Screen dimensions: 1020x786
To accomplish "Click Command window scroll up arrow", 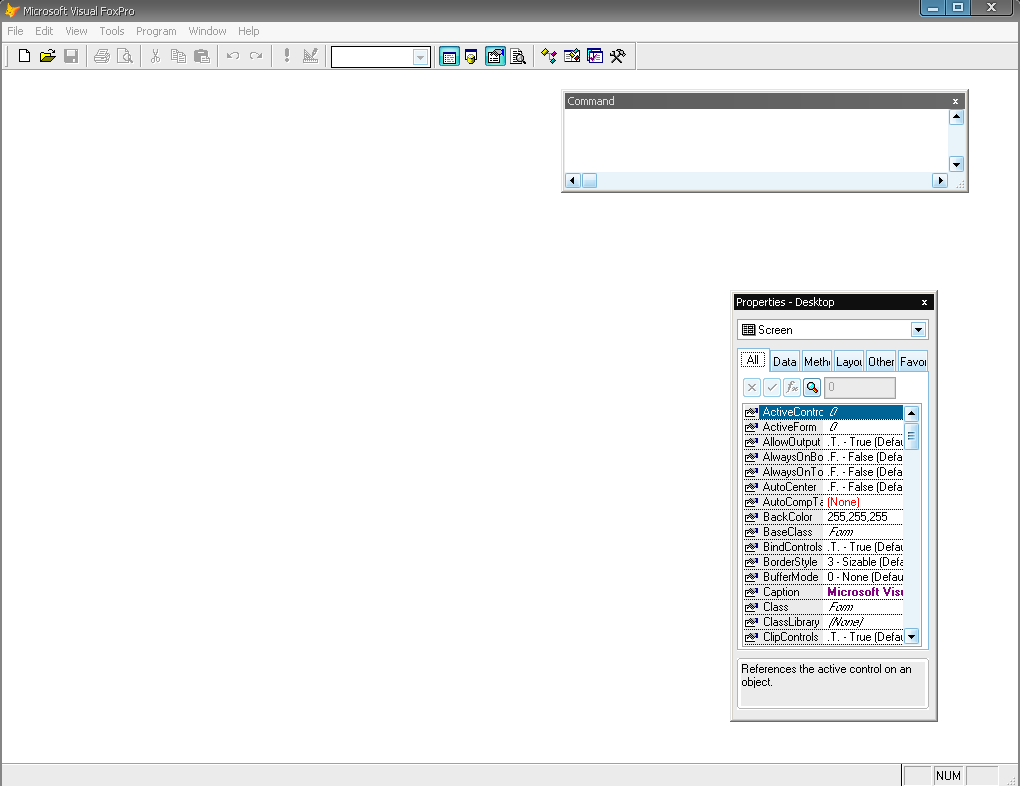I will (x=956, y=117).
